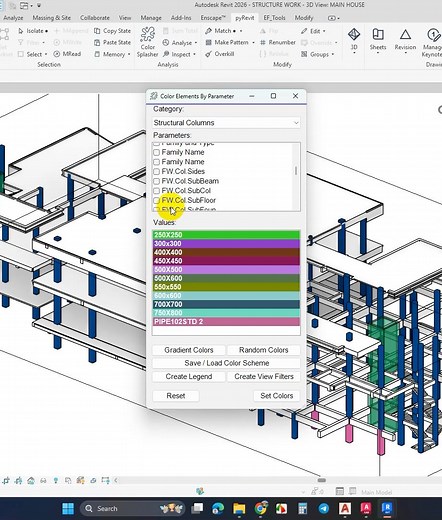Select the brown 400X400 color value
The width and height of the screenshot is (442, 520).
[226, 252]
